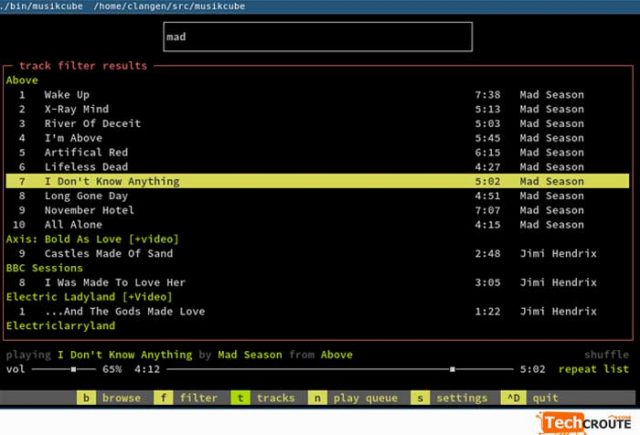The height and width of the screenshot is (435, 640).
Task: Click the "s" settings shortcut key
Action: coord(420,398)
